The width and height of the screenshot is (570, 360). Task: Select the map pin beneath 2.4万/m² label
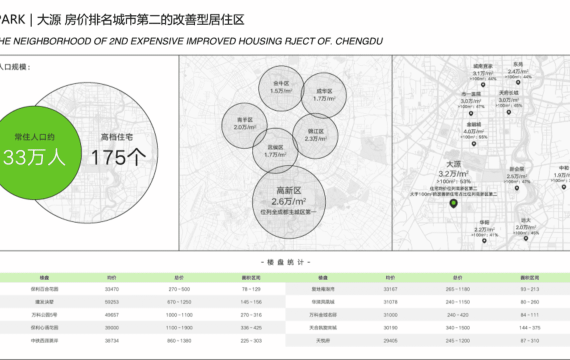[518, 82]
